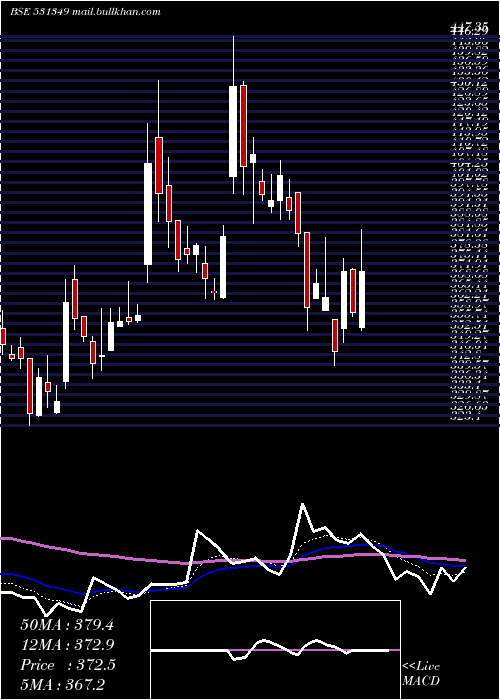
Task: Click the top price label 447.35
Action: tap(468, 29)
